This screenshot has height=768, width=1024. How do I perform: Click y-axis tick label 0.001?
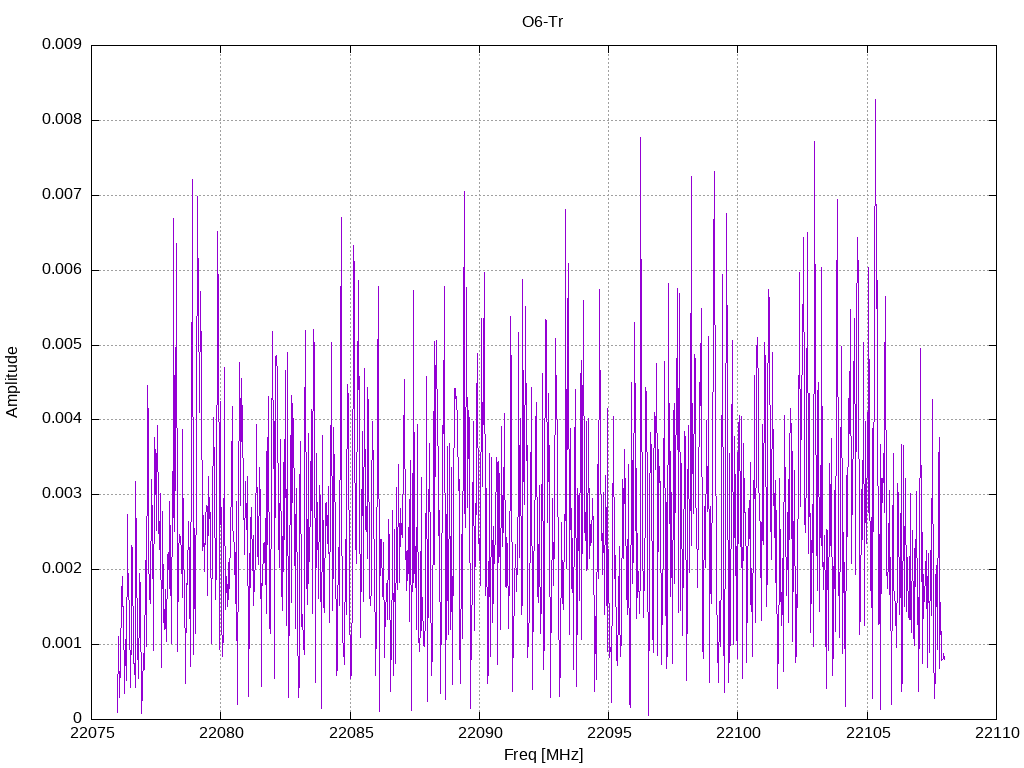pyautogui.click(x=61, y=643)
